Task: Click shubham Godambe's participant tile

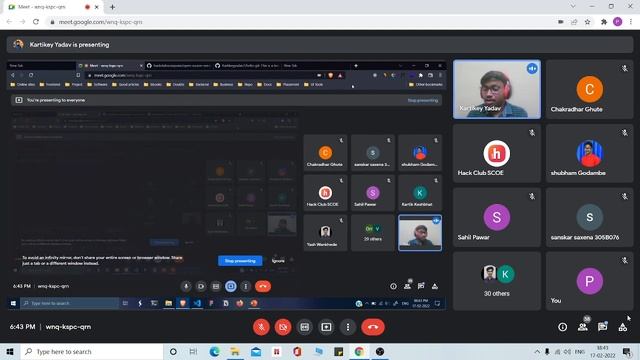Action: click(589, 153)
